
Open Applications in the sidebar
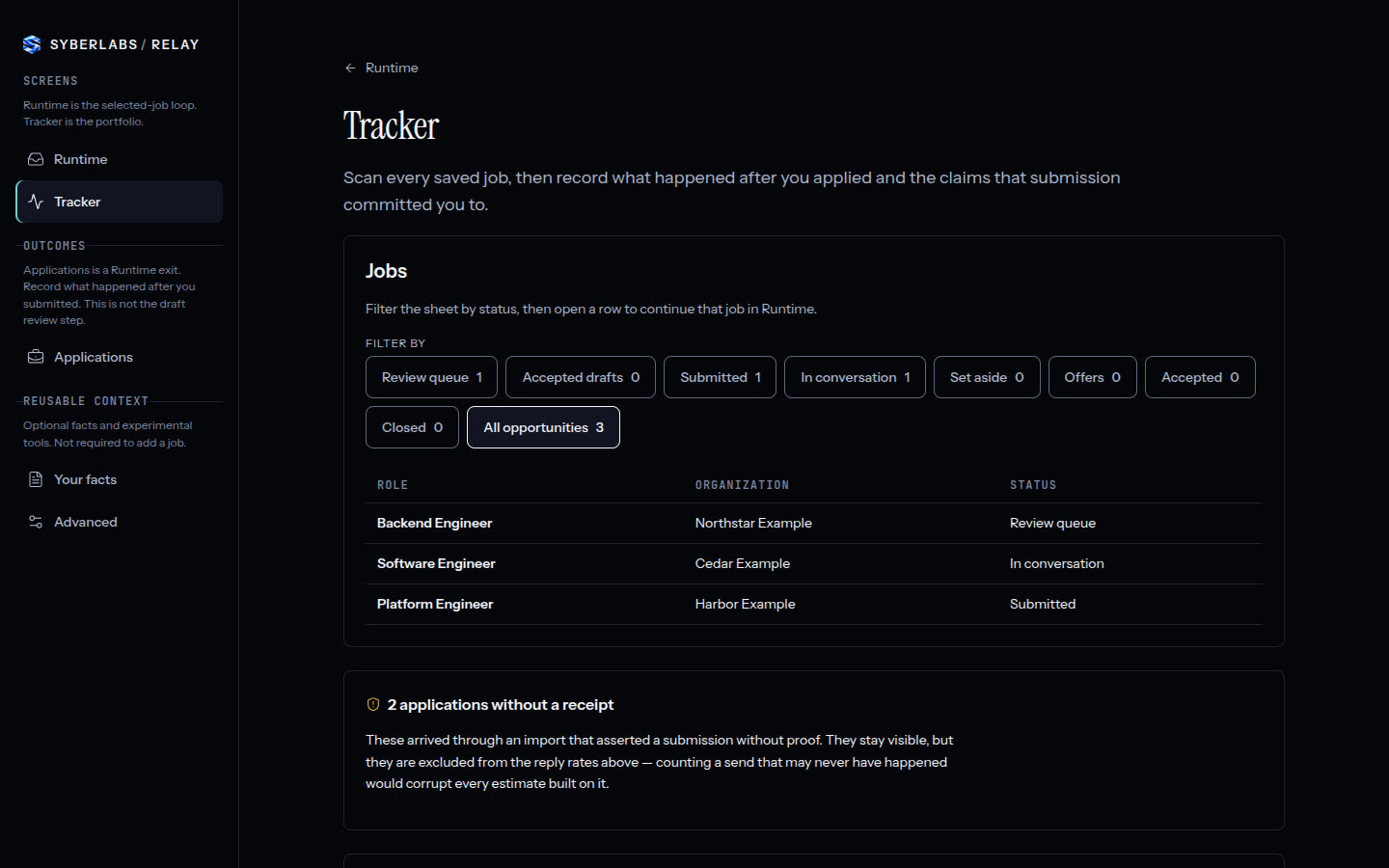pos(120,357)
